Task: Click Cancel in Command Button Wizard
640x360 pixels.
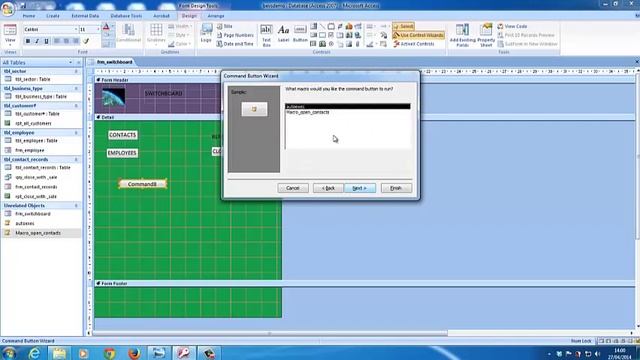Action: (293, 188)
